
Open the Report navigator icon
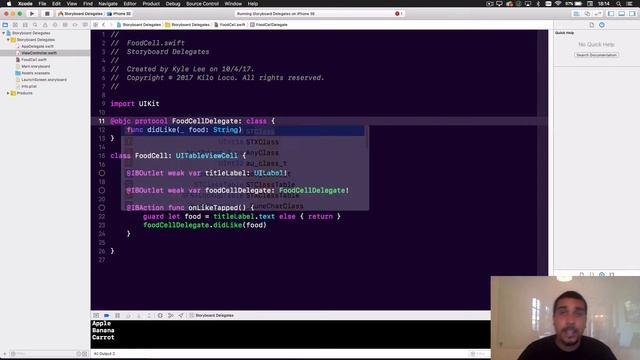point(84,25)
